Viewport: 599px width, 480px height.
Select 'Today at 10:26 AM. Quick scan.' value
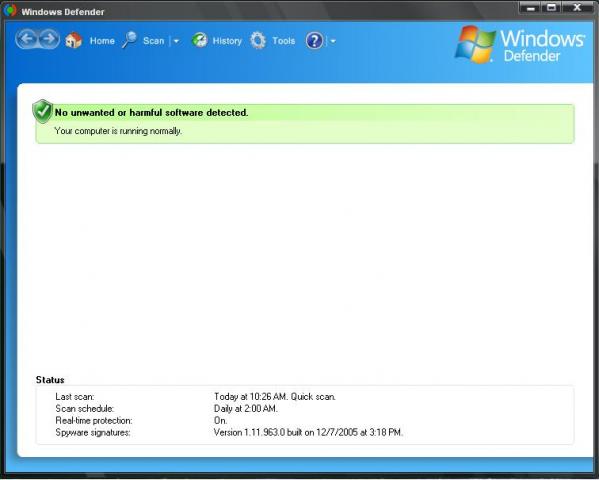coord(275,397)
